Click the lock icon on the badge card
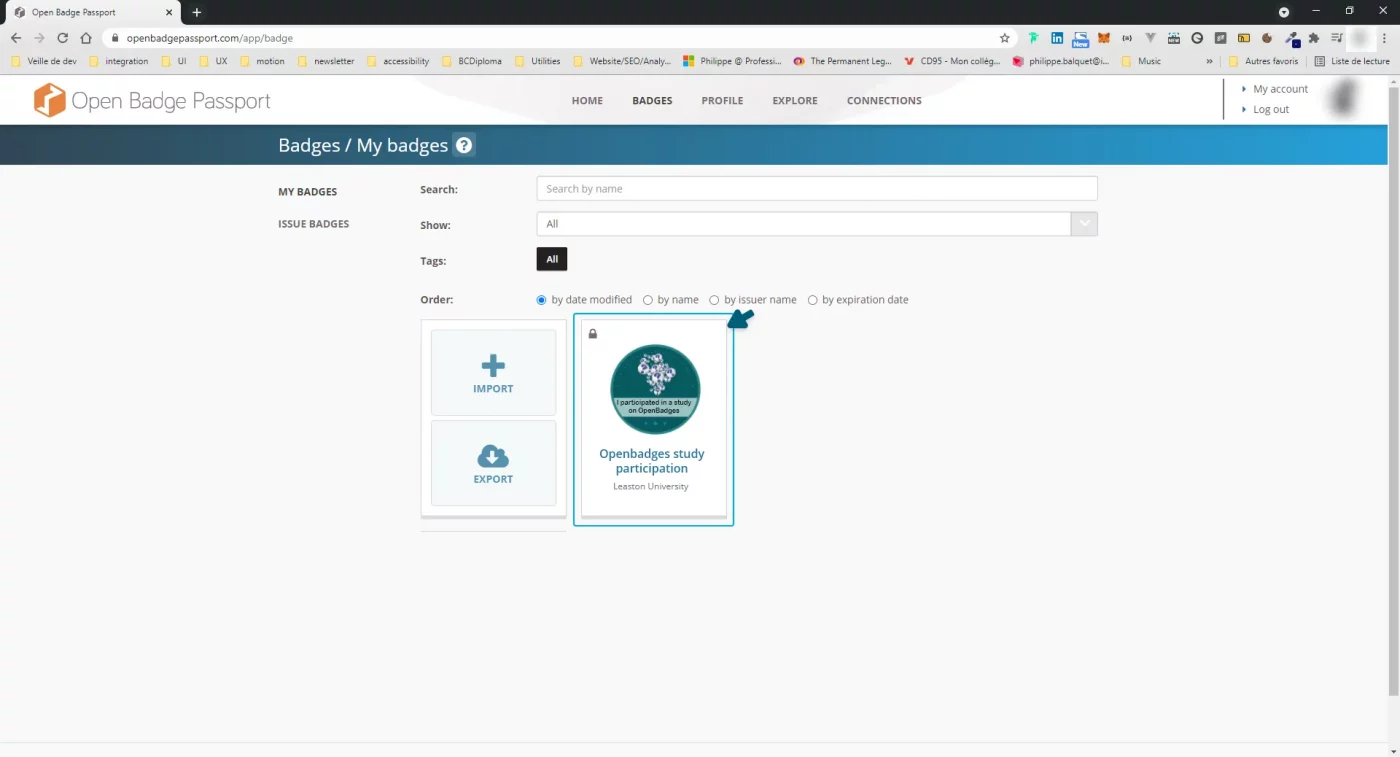This screenshot has width=1400, height=757. (593, 334)
